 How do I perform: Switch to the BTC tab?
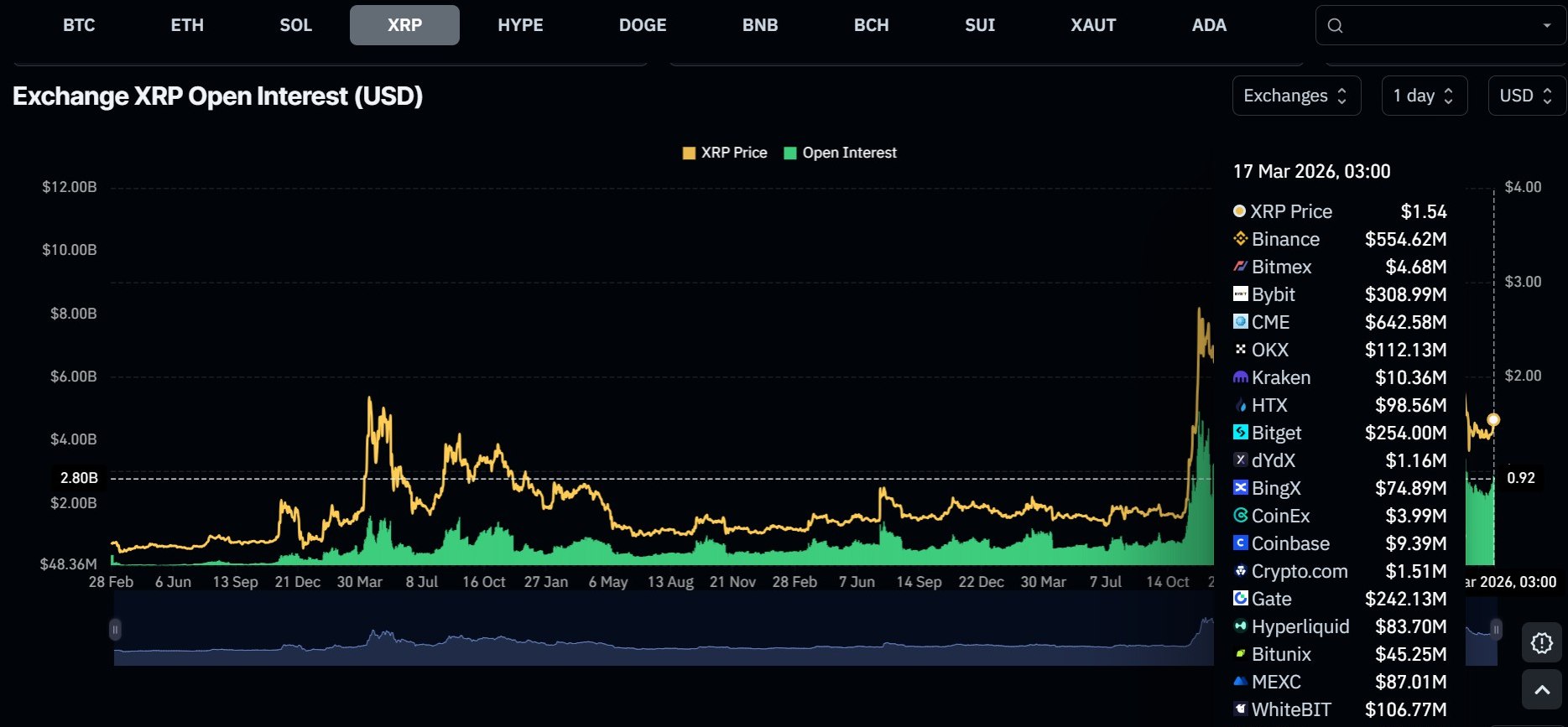pyautogui.click(x=79, y=25)
